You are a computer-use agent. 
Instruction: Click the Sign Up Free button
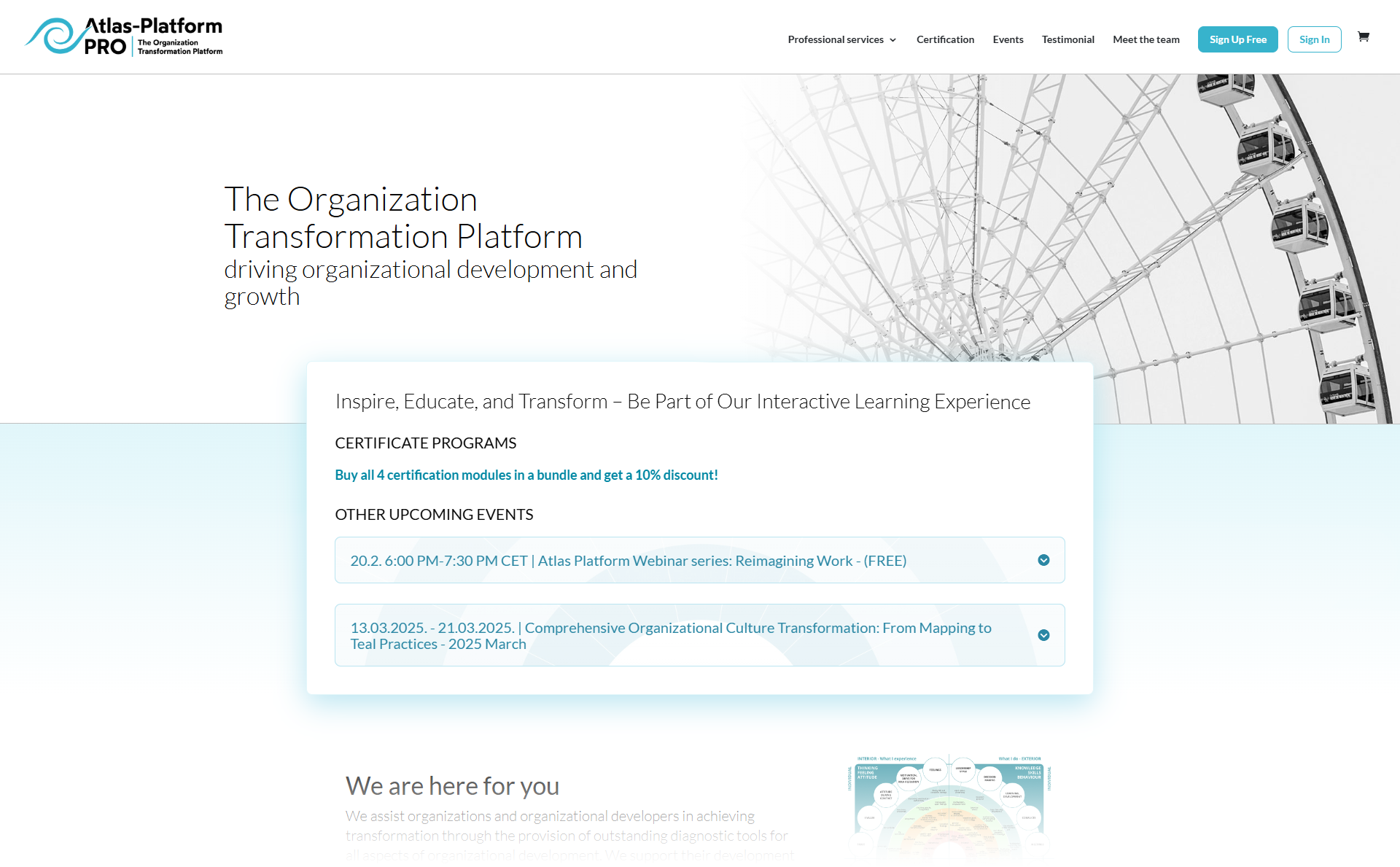1237,39
